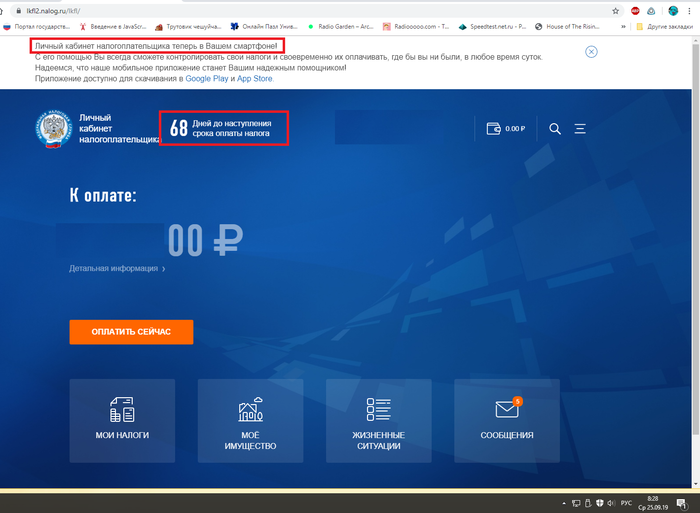
Task: Open the hamburger menu in header
Action: 580,129
